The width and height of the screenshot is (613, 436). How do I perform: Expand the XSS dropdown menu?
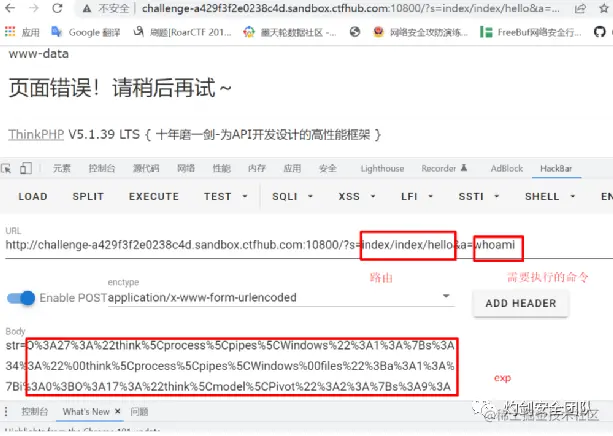tap(357, 196)
